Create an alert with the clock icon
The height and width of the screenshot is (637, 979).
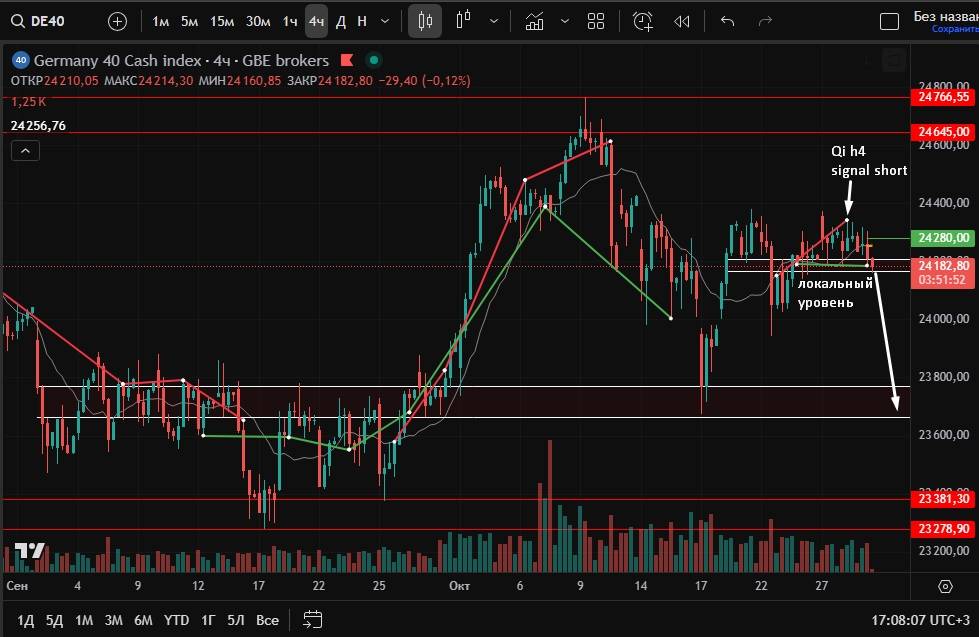pyautogui.click(x=642, y=21)
